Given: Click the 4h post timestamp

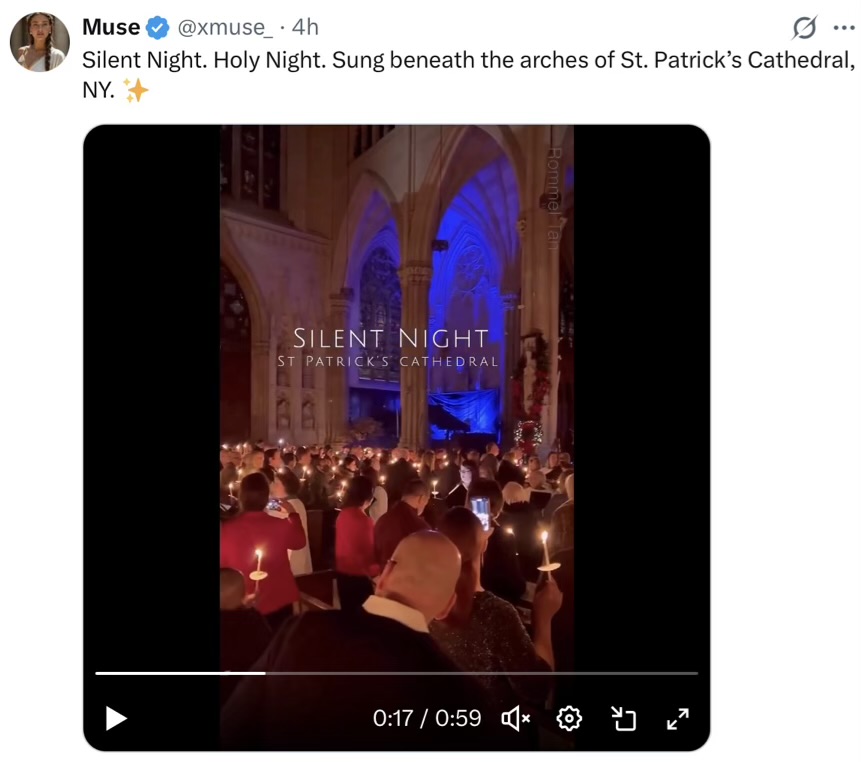Looking at the screenshot, I should click(x=304, y=27).
